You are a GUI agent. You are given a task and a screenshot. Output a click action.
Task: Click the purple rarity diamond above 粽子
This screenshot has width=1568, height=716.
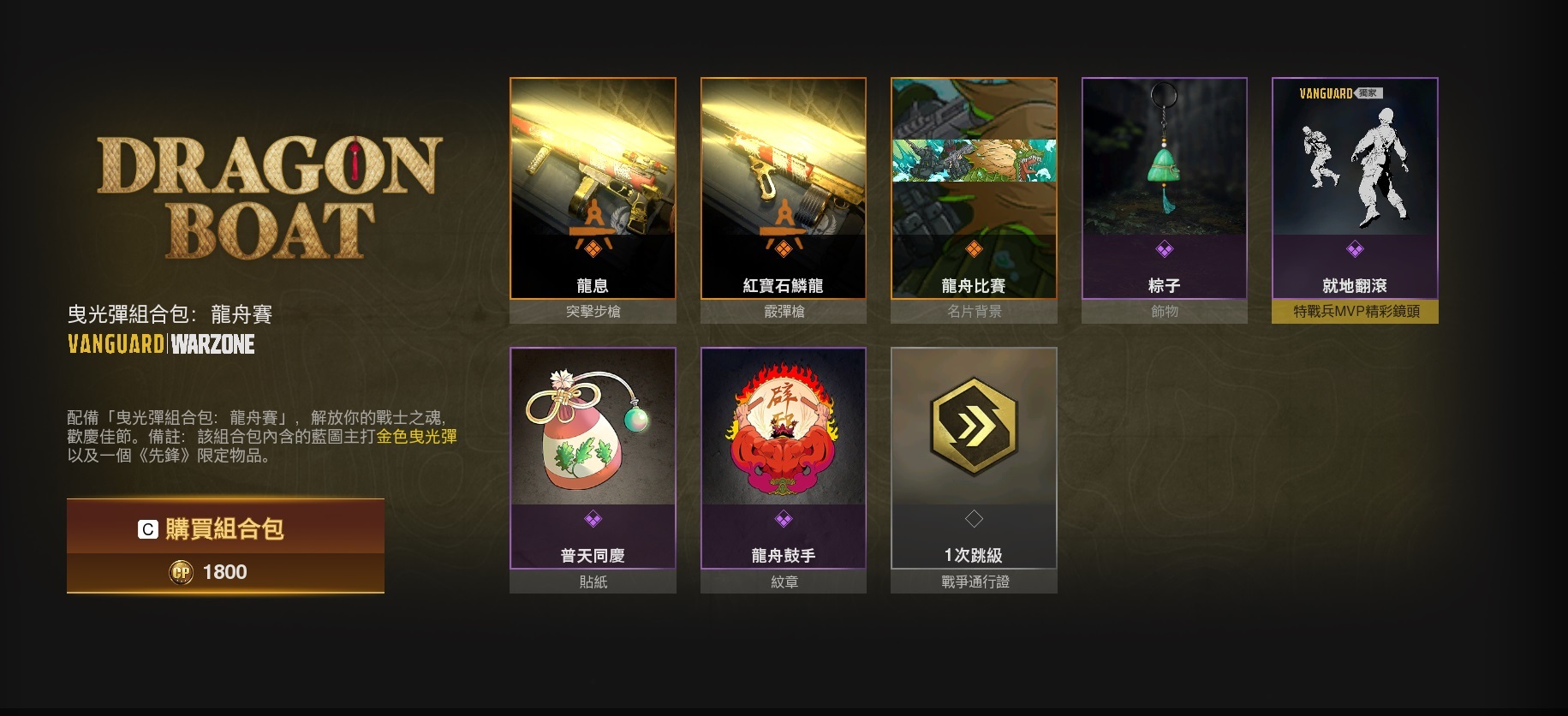1165,249
